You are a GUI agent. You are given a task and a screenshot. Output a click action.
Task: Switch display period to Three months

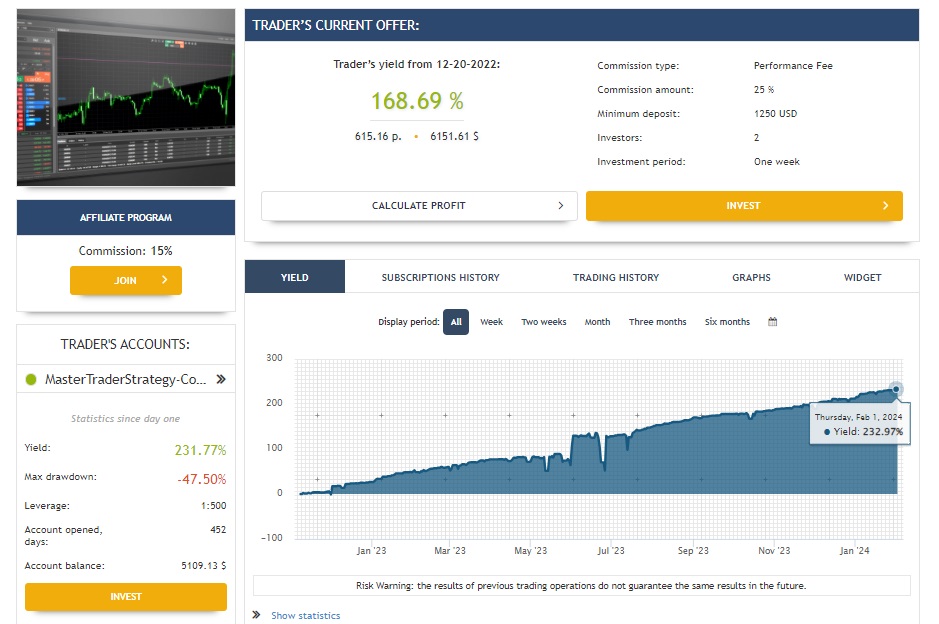point(657,322)
